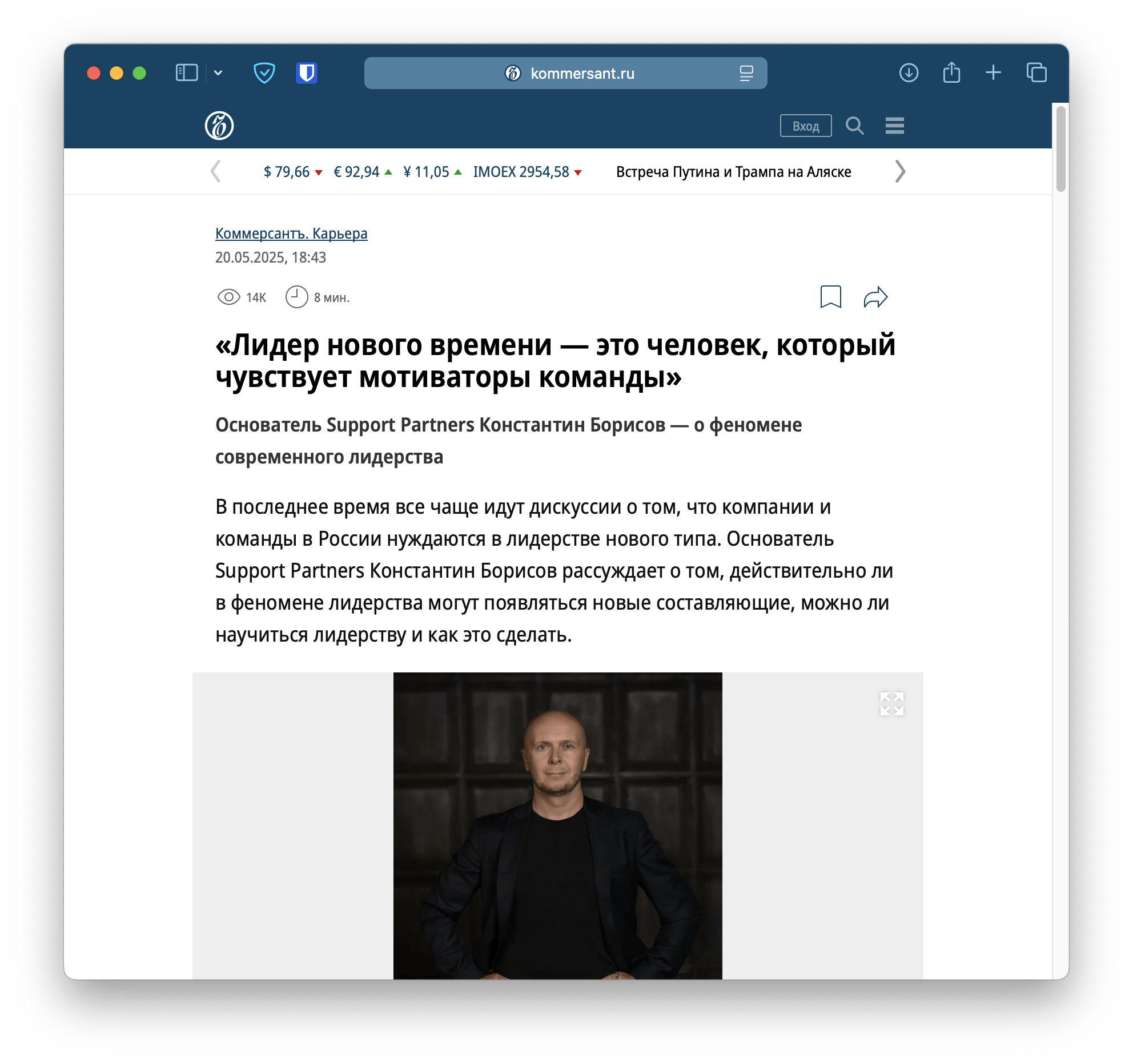Show the tab overview icon
Viewport: 1133px width, 1064px height.
pyautogui.click(x=1036, y=72)
